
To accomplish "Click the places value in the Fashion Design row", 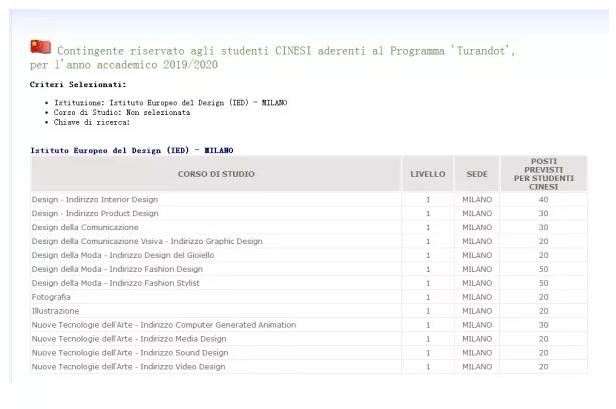I will click(543, 269).
